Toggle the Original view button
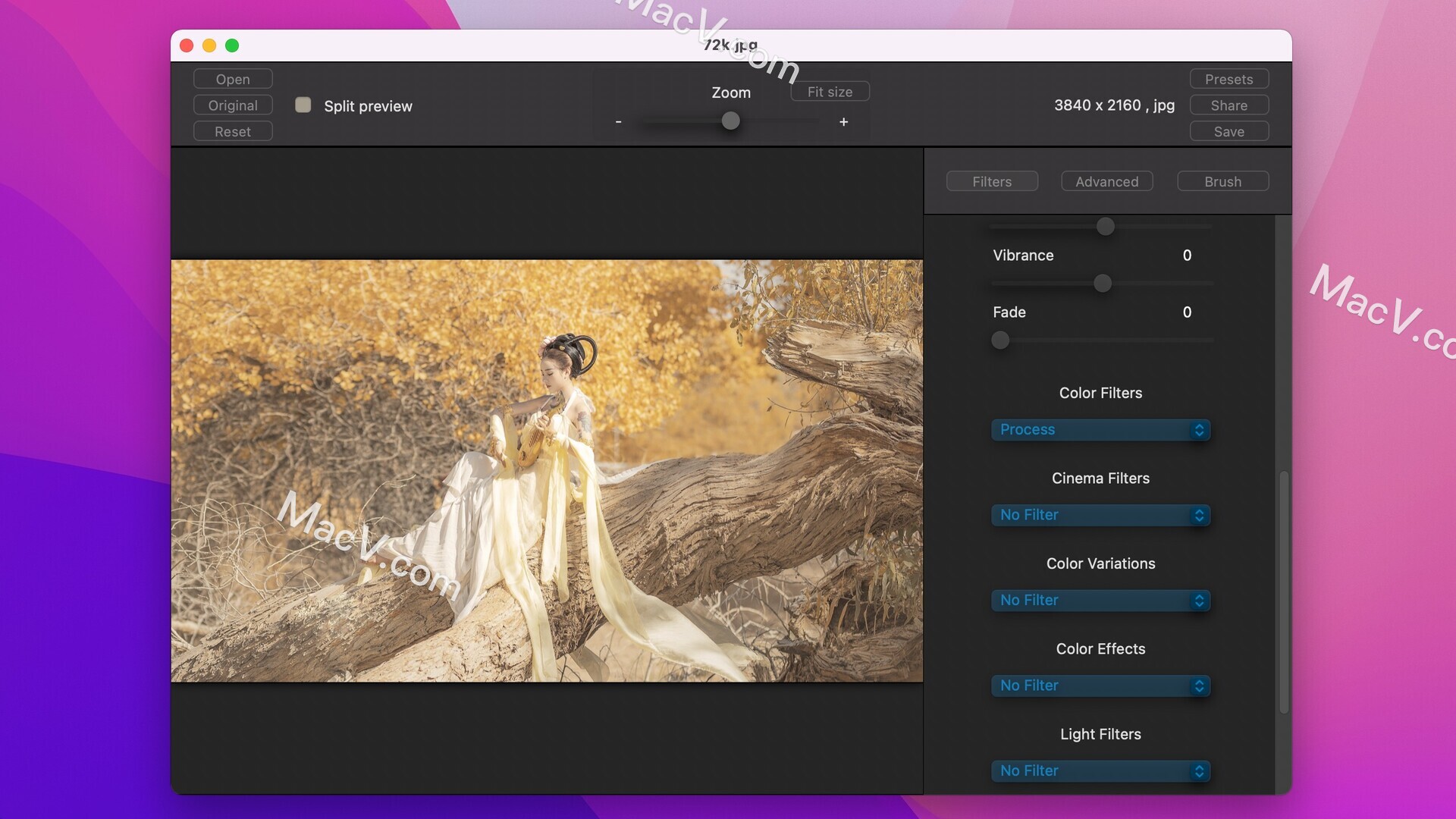 point(232,105)
